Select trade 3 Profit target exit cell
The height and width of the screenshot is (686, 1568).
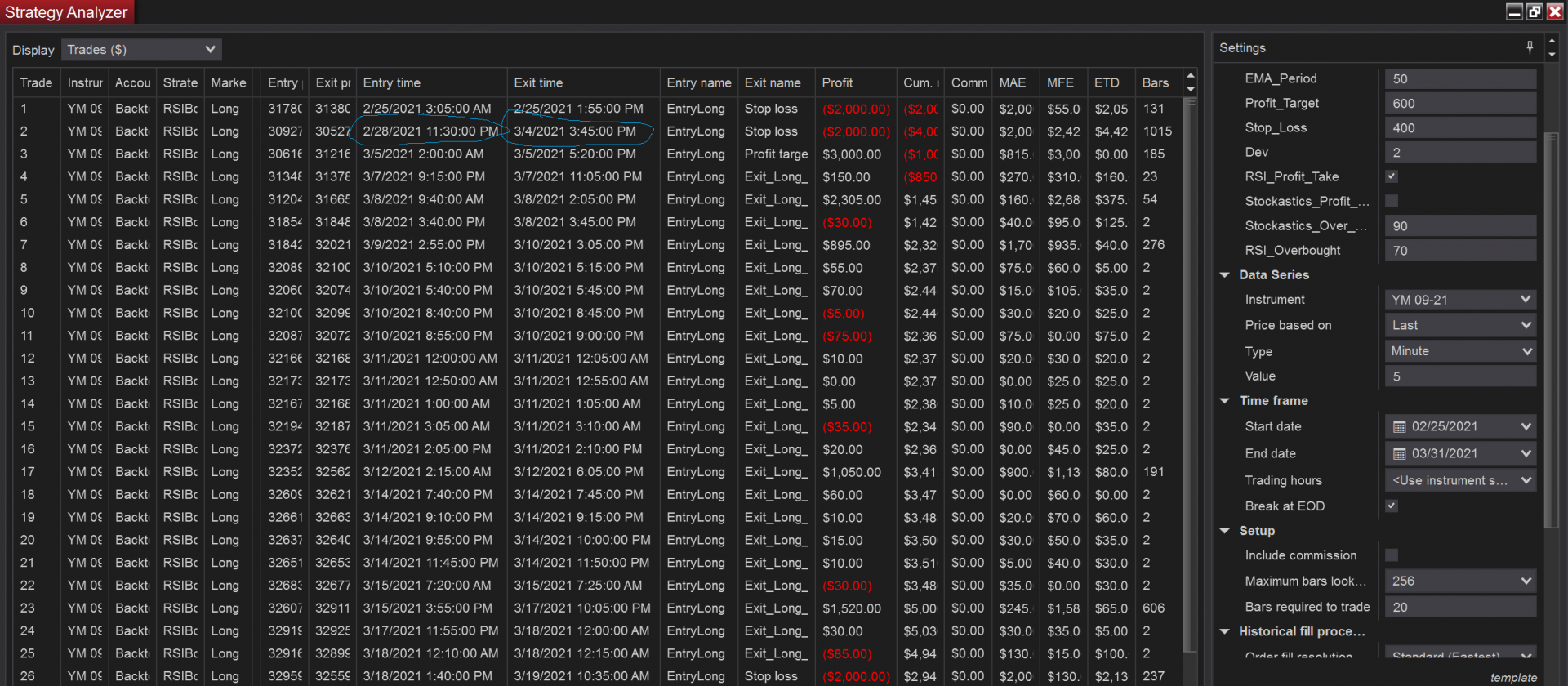[x=777, y=154]
